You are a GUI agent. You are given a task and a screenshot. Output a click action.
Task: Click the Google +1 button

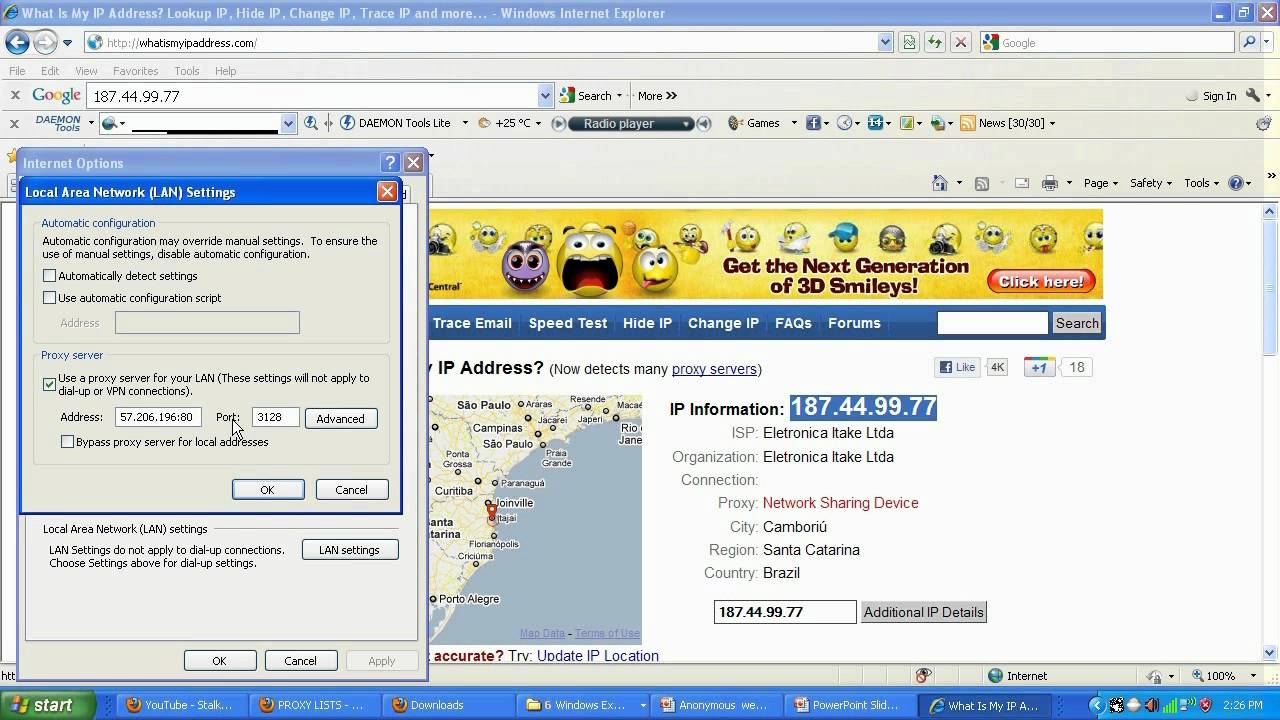1040,367
